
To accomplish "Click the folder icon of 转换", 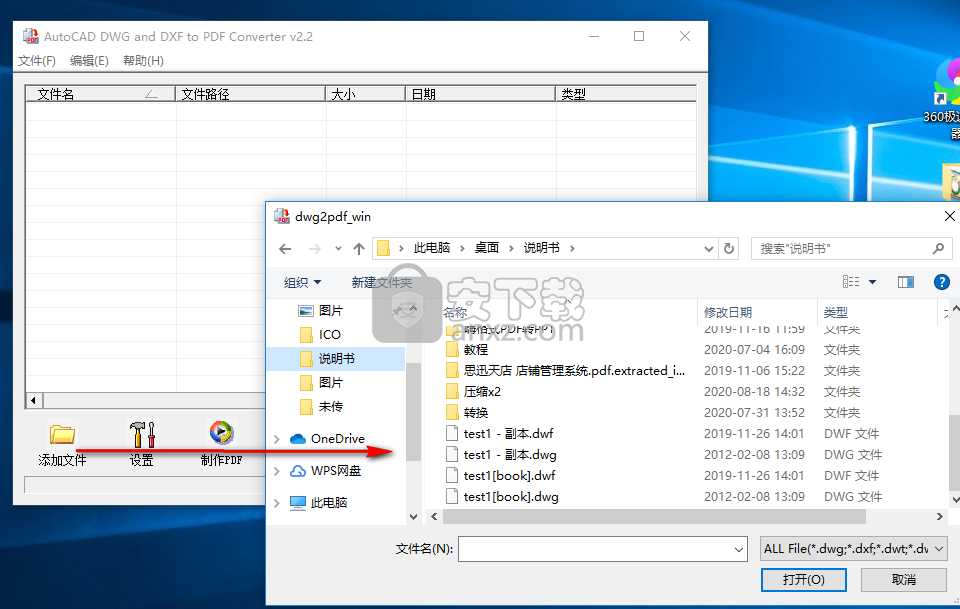I will click(x=452, y=413).
